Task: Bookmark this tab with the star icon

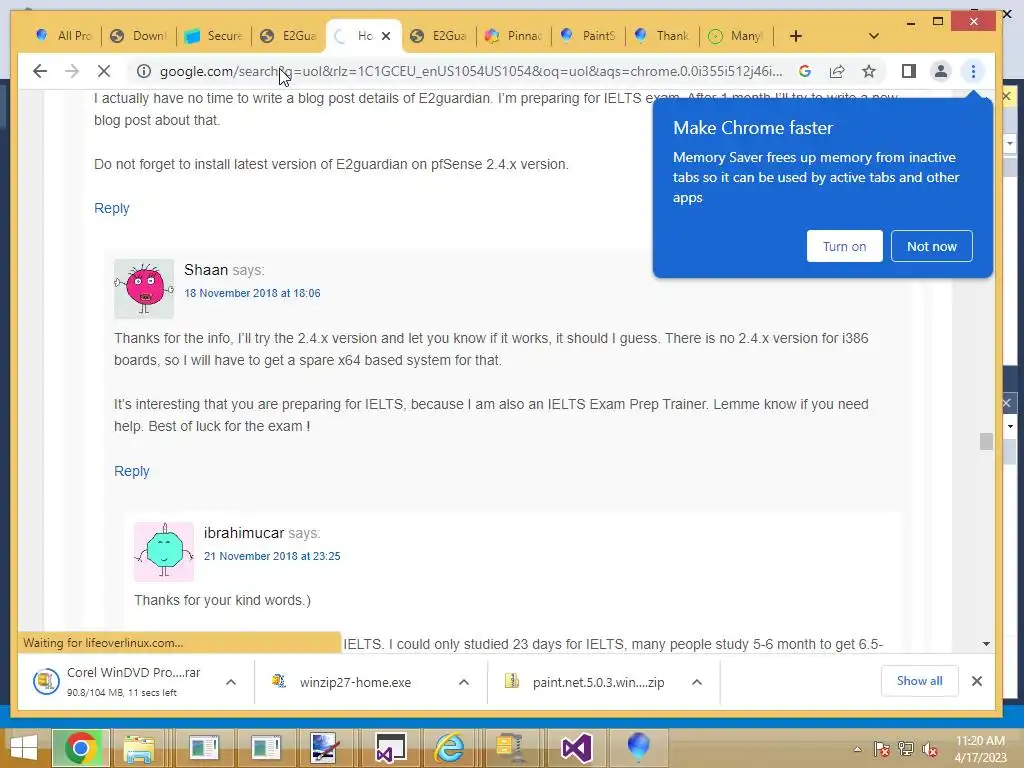Action: 869,71
